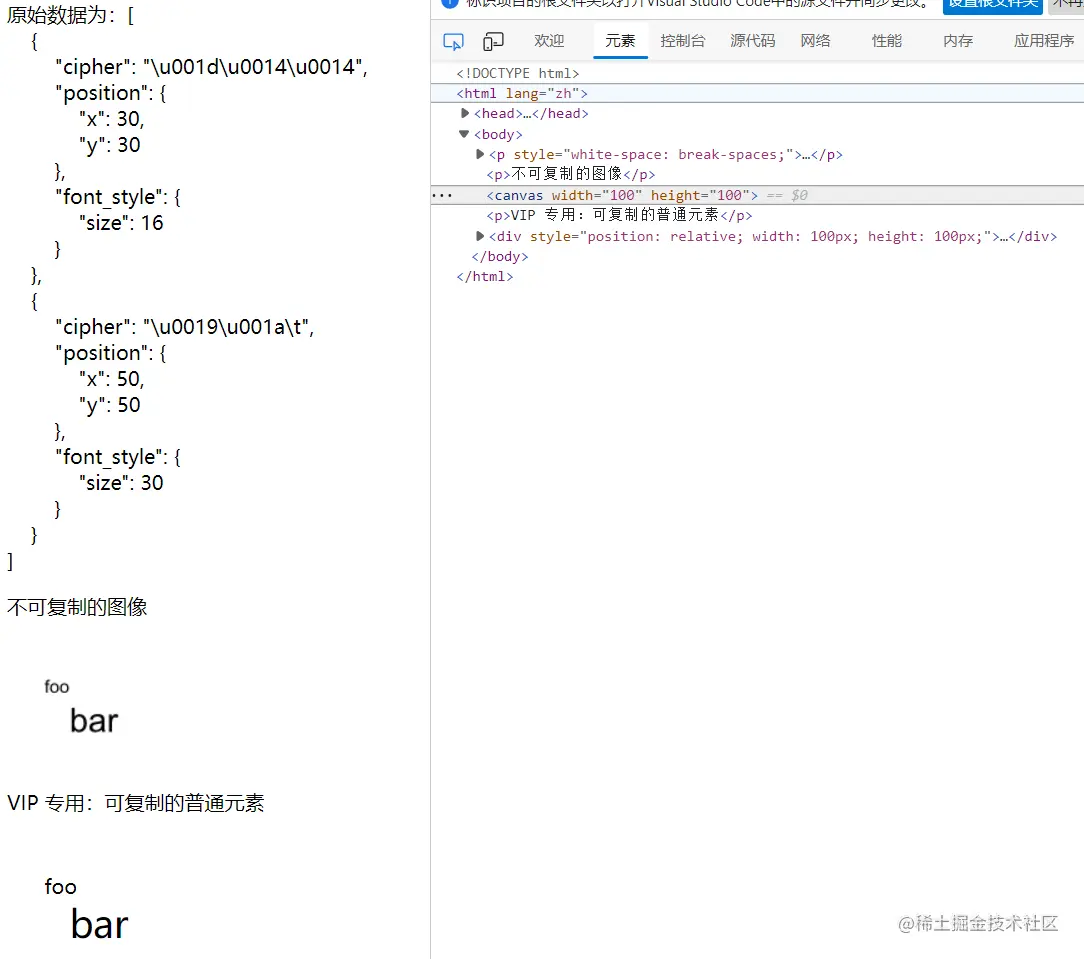Select the closing /body tag line

499,257
